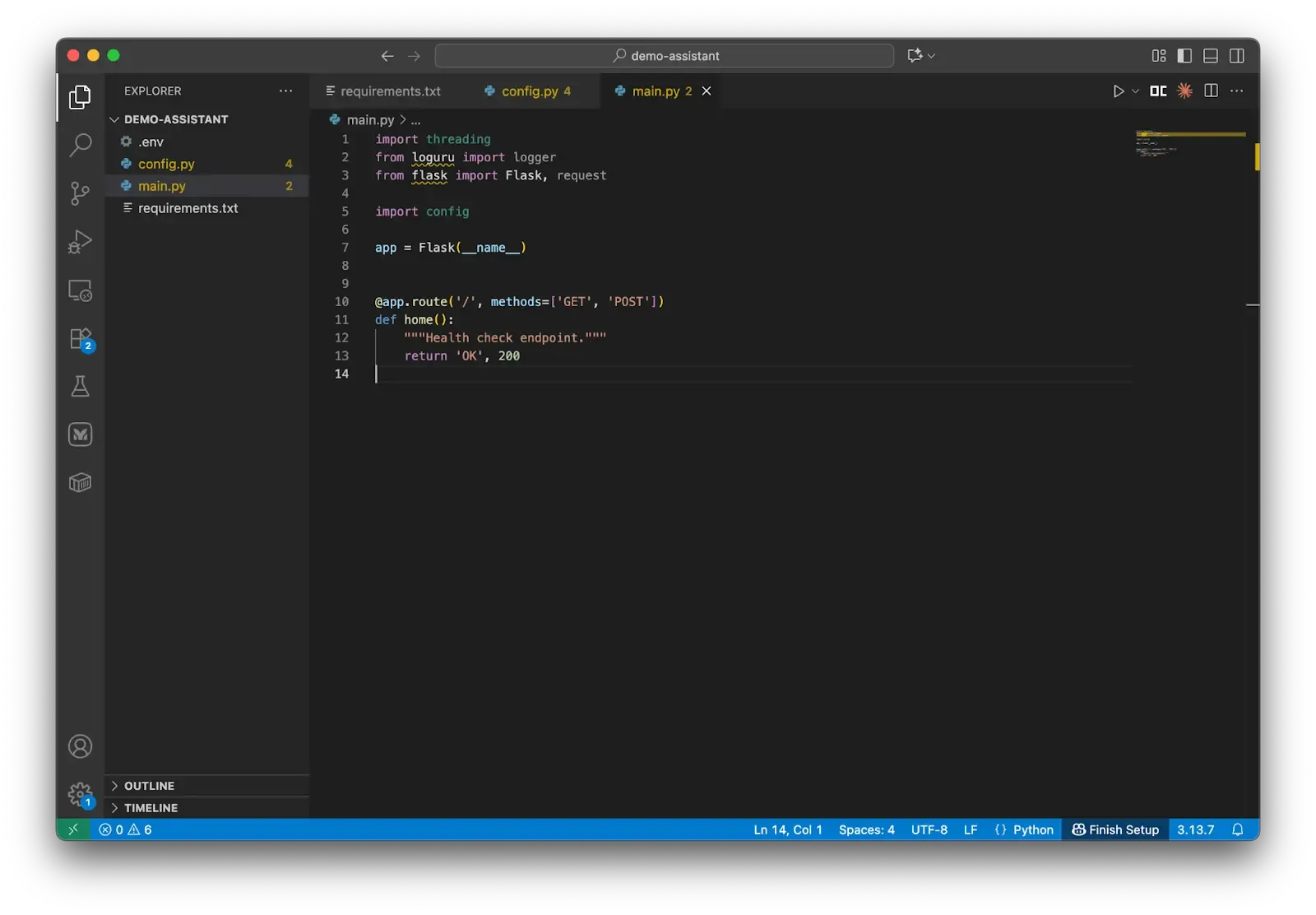Screen dimensions: 1316x915
Task: Split the editor to the right
Action: (1211, 91)
